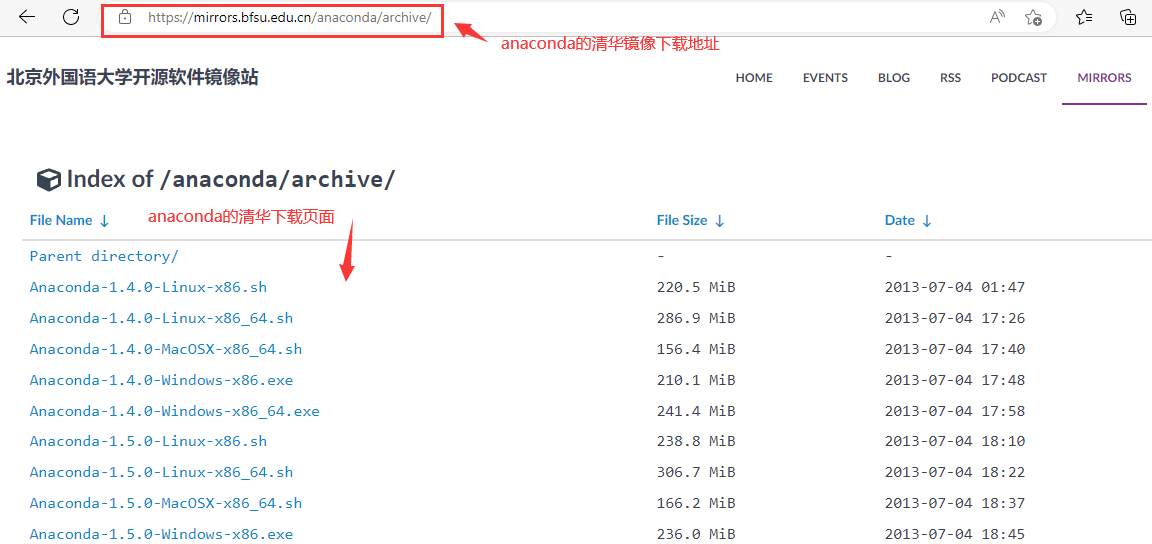
Task: Open the Collections icon
Action: [1128, 18]
